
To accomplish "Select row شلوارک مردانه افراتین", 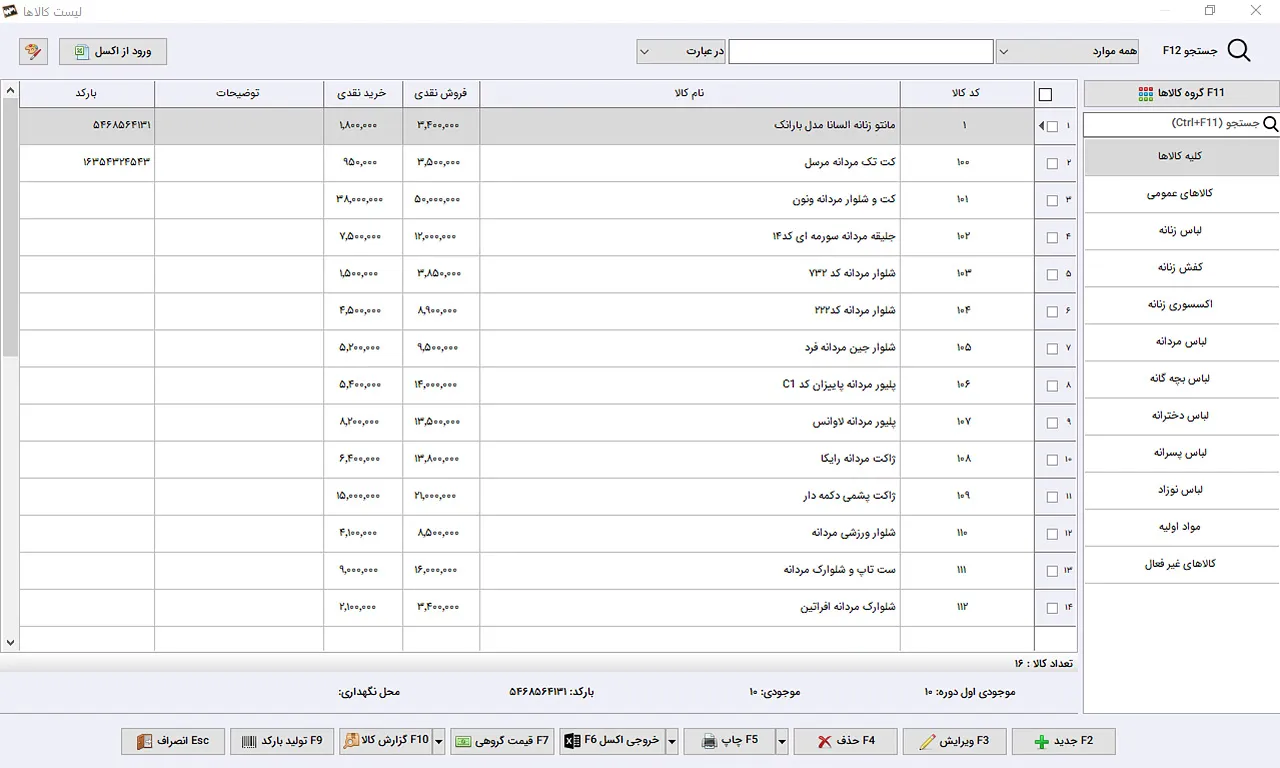I will point(548,608).
